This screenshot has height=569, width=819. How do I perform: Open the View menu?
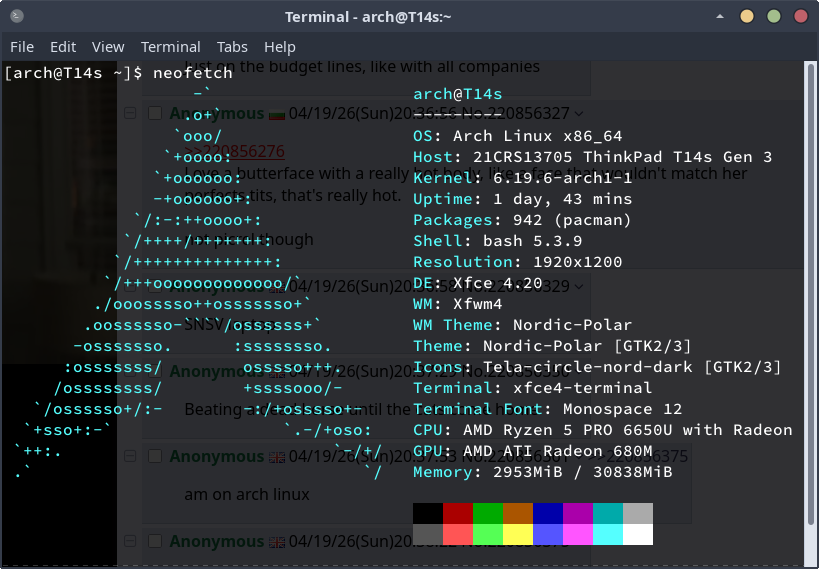(108, 47)
